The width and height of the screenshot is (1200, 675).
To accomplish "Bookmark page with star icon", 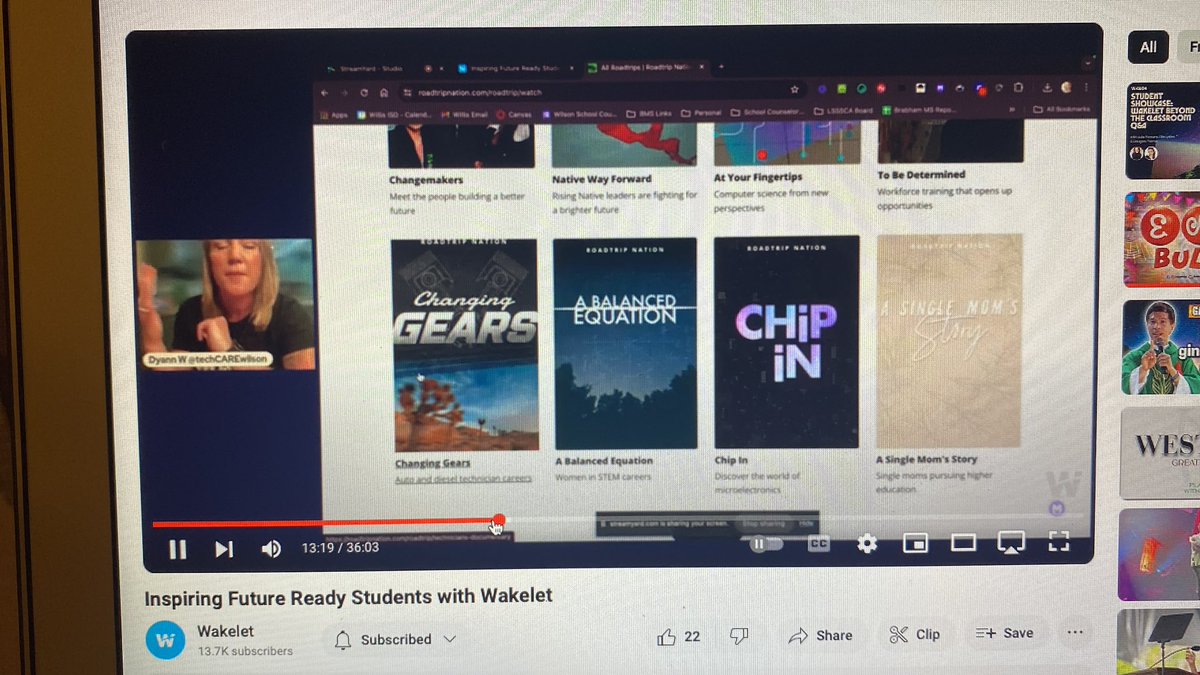I will click(x=793, y=90).
